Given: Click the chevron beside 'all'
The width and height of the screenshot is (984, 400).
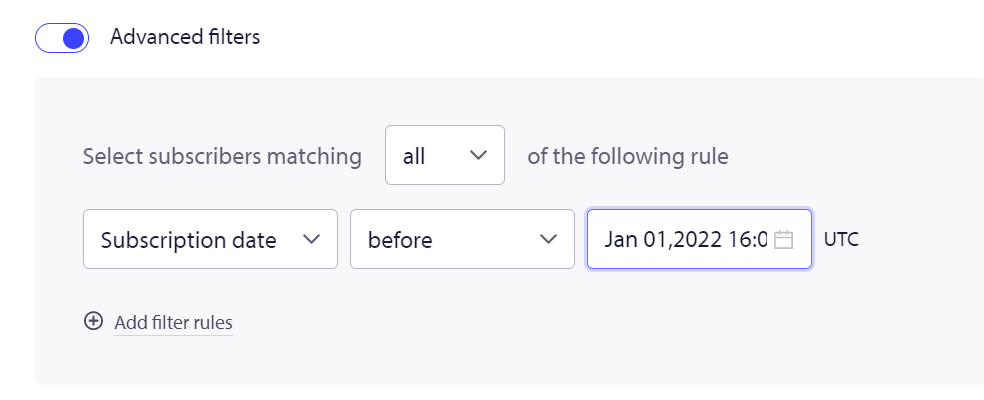Looking at the screenshot, I should click(x=478, y=155).
